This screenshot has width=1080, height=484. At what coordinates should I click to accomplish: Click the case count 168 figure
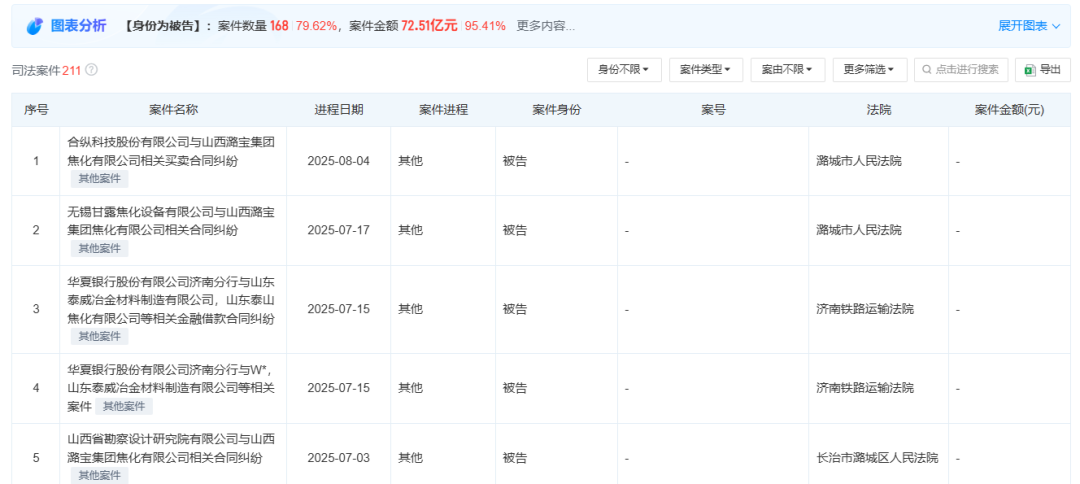click(x=279, y=26)
